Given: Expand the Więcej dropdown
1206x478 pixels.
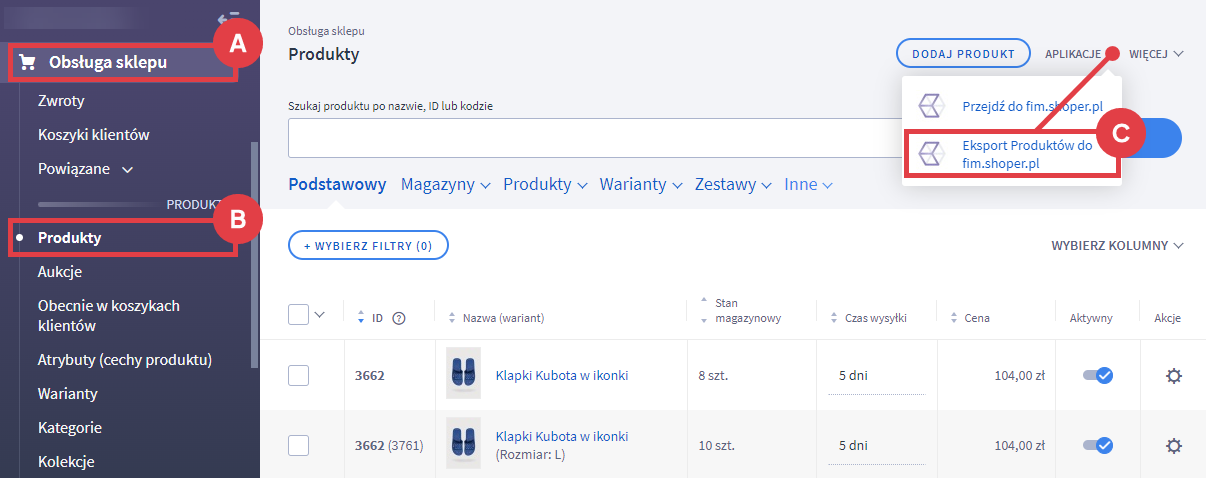Looking at the screenshot, I should [x=1156, y=54].
